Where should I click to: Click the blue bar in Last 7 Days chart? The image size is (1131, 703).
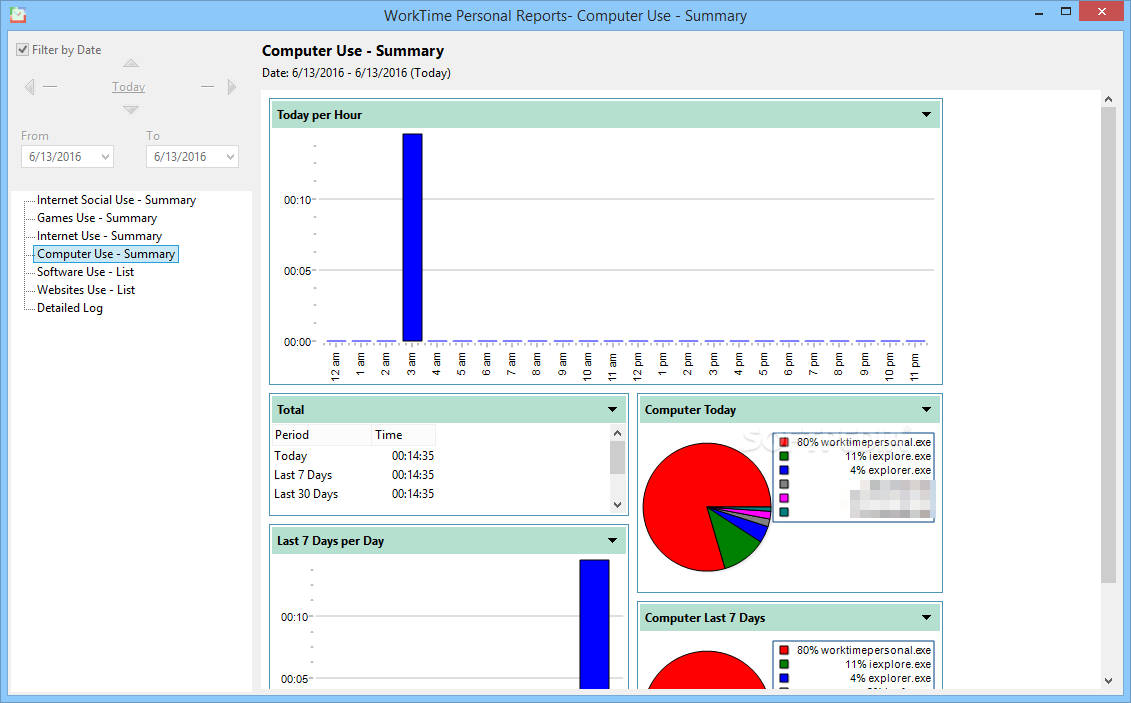pyautogui.click(x=594, y=624)
